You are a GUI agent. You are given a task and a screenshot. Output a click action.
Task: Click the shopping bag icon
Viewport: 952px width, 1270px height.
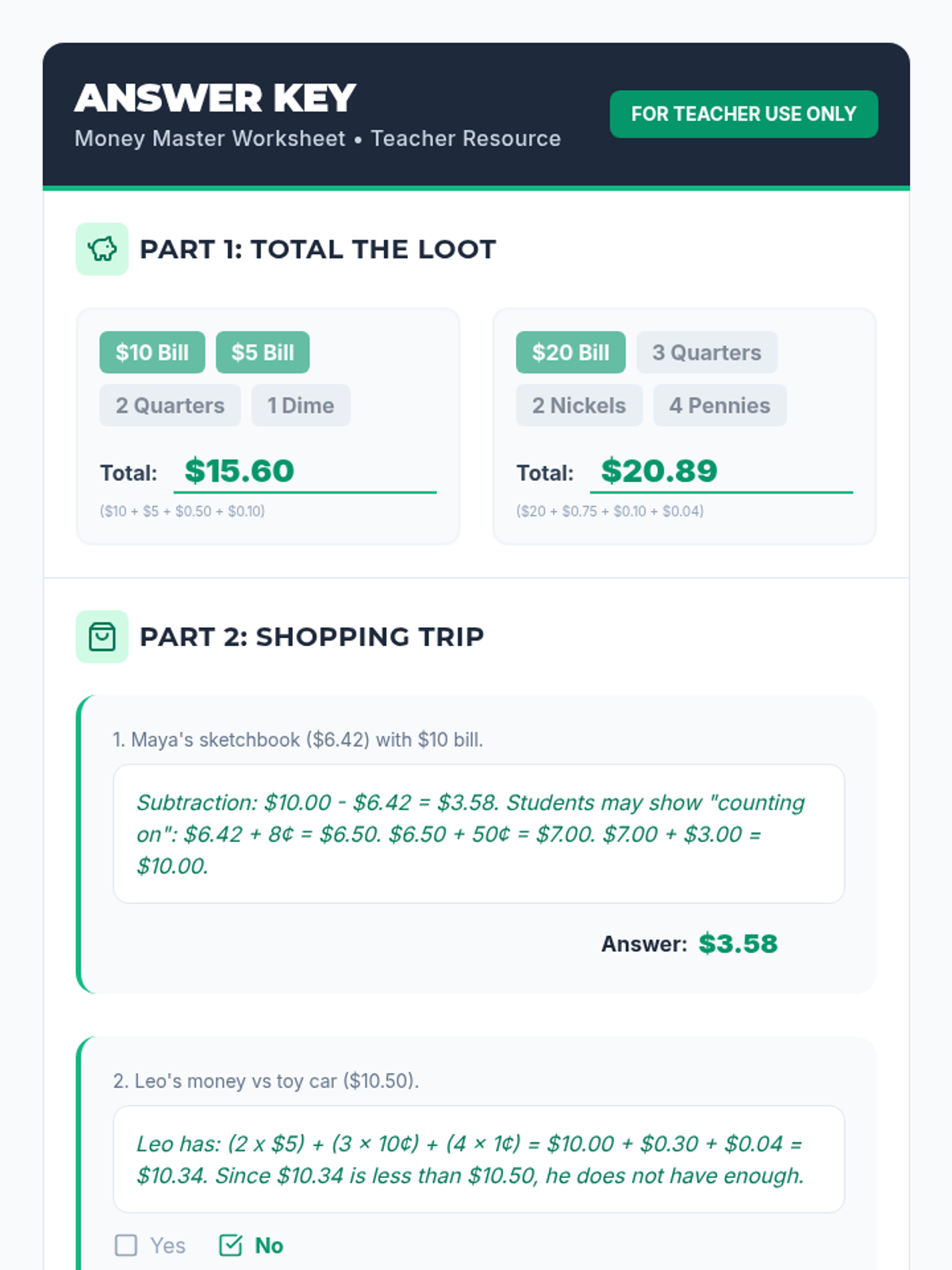(x=102, y=637)
